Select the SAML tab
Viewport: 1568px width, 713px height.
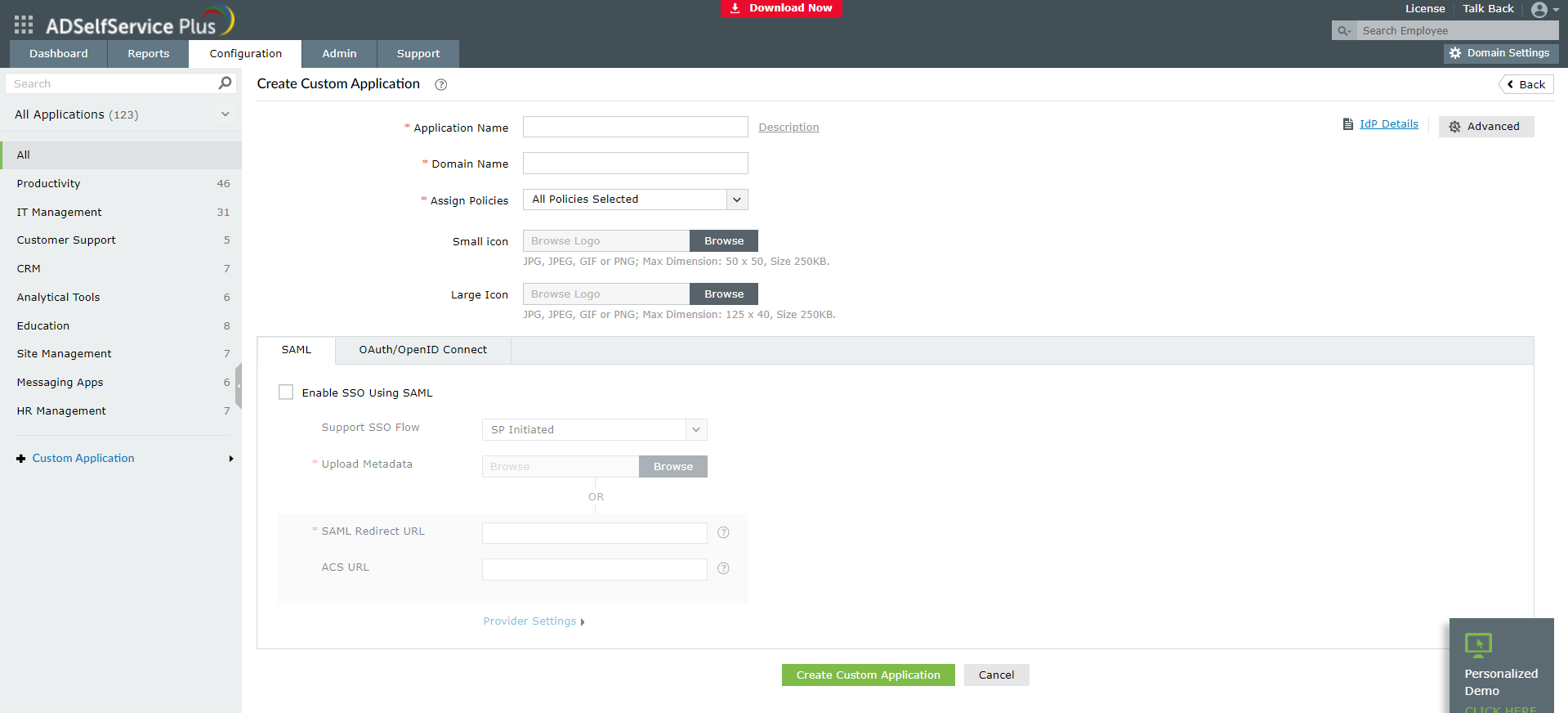(297, 350)
